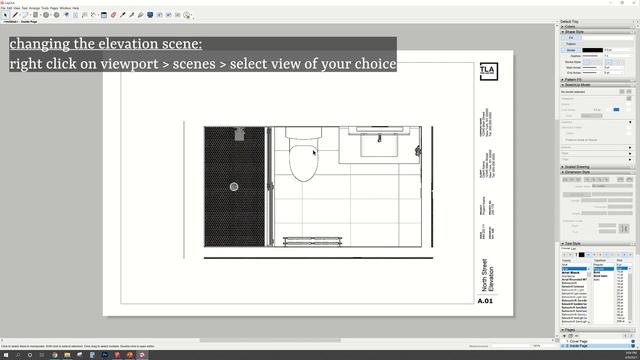This screenshot has width=640, height=360.
Task: Select the Label tool
Action: [84, 15]
